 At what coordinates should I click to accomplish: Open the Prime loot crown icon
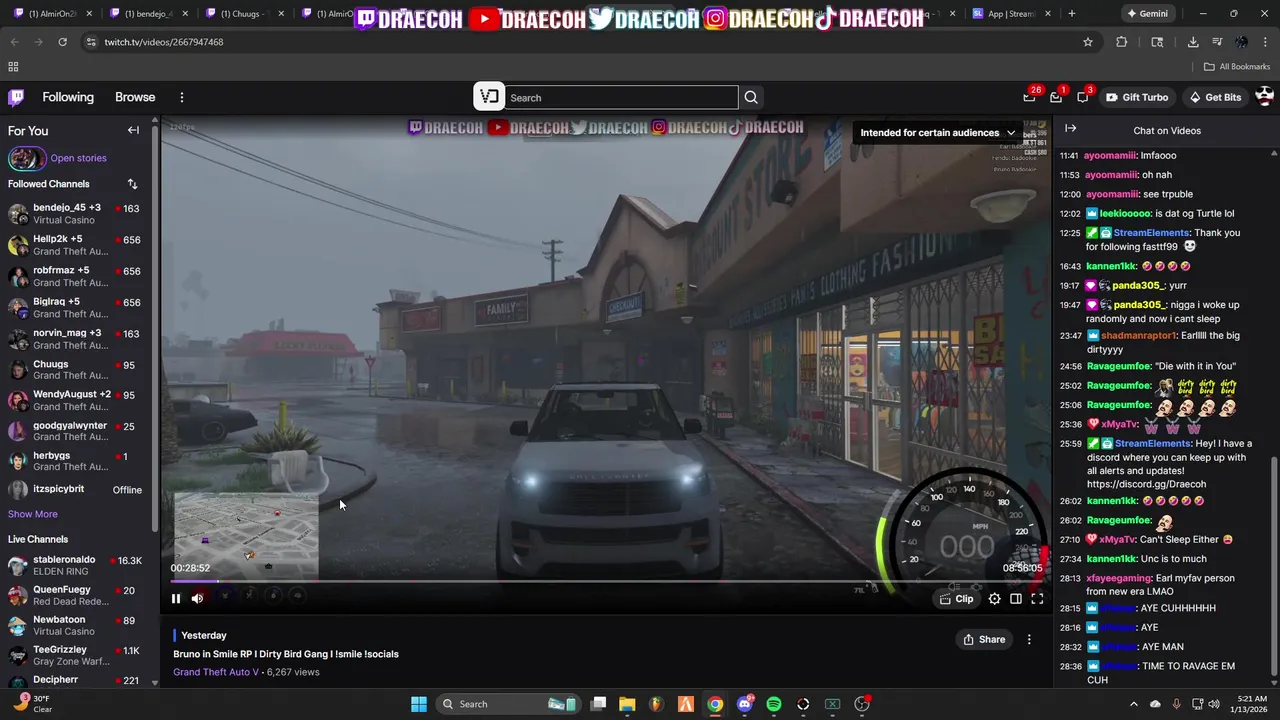pos(1029,97)
